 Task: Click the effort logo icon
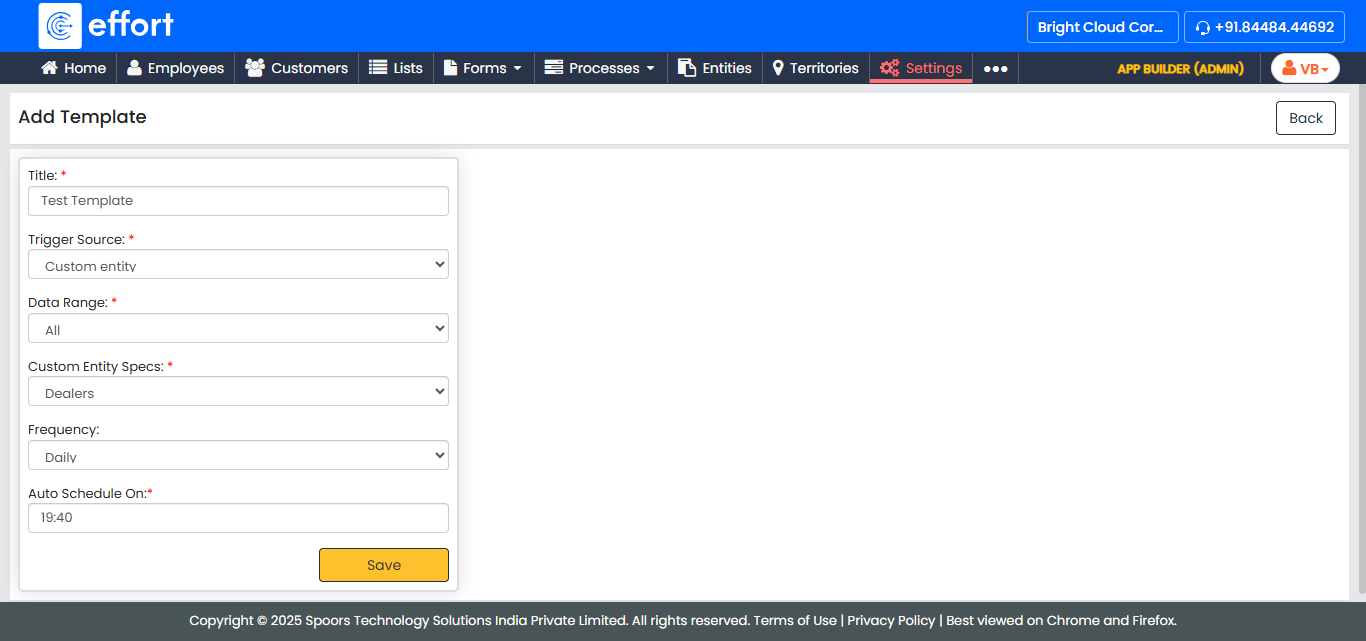coord(60,26)
